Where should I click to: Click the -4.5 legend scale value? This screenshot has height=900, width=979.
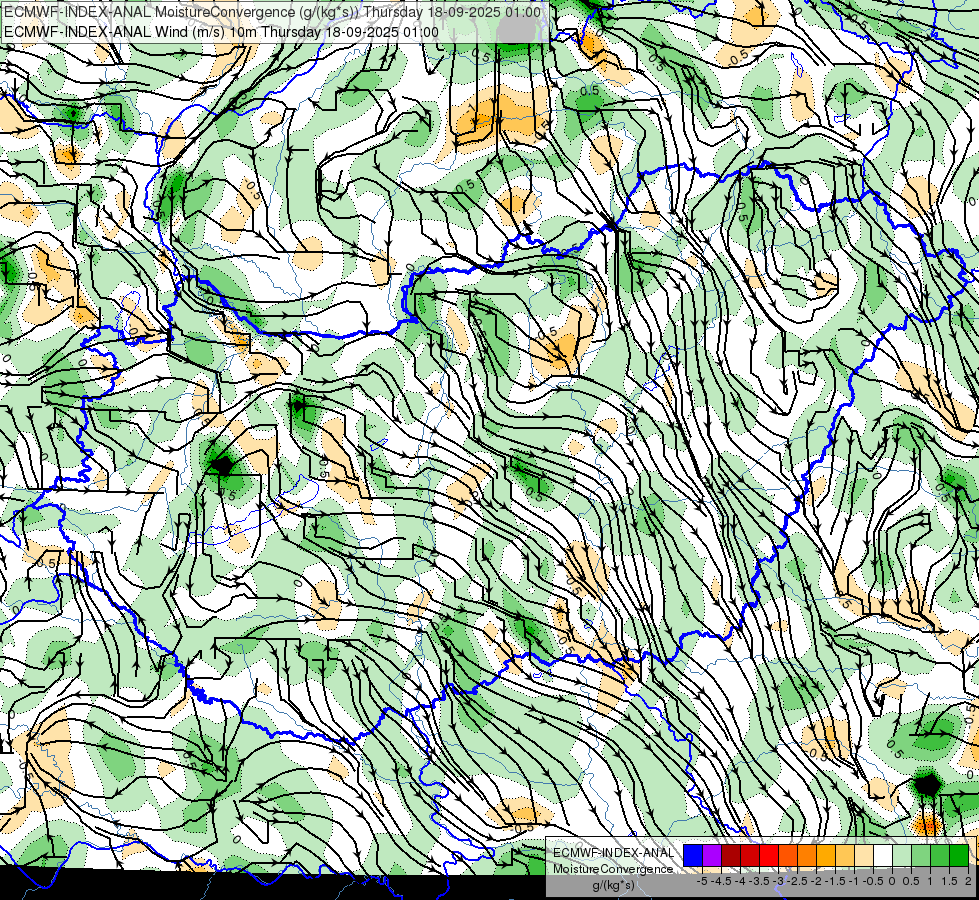pyautogui.click(x=721, y=881)
